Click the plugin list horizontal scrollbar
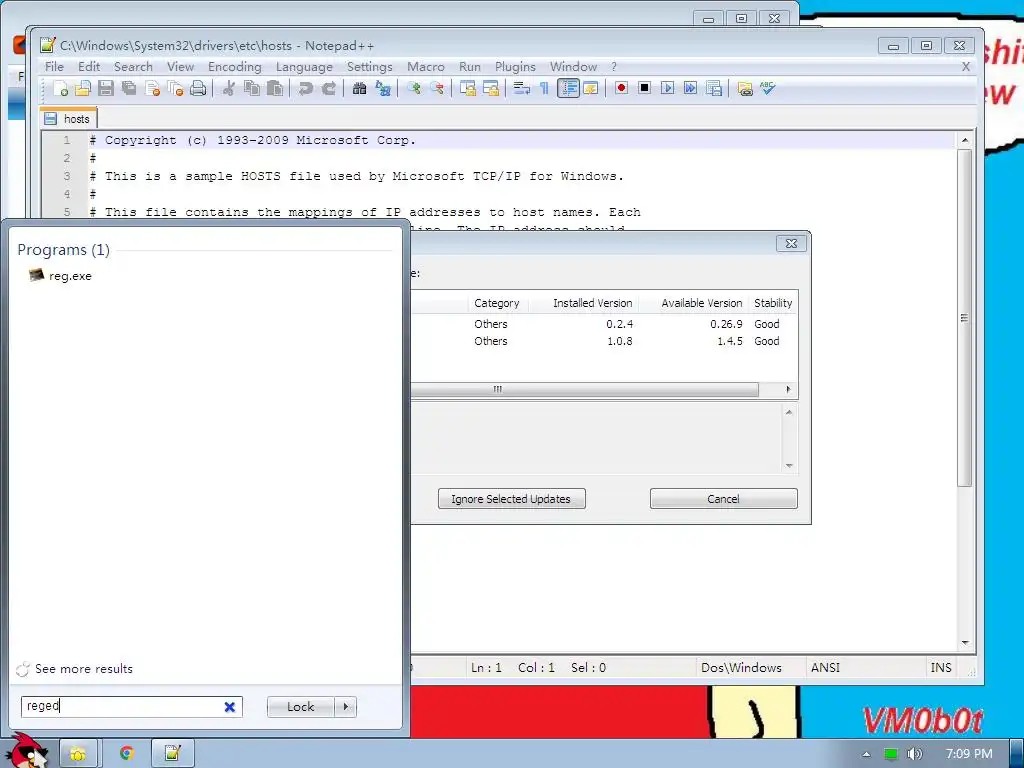The image size is (1024, 768). pyautogui.click(x=584, y=389)
